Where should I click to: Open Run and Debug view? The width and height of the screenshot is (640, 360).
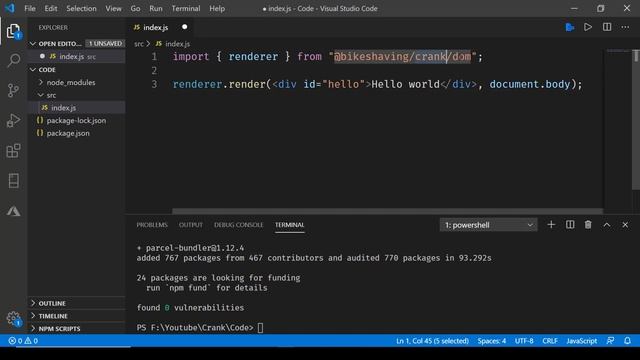click(x=13, y=120)
